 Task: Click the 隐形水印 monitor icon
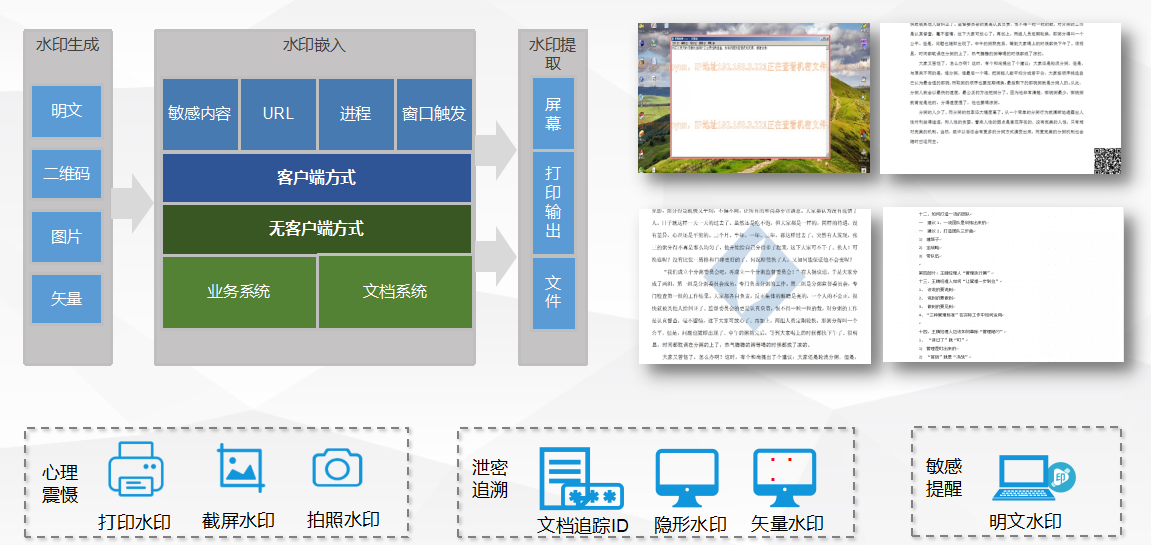pos(686,477)
